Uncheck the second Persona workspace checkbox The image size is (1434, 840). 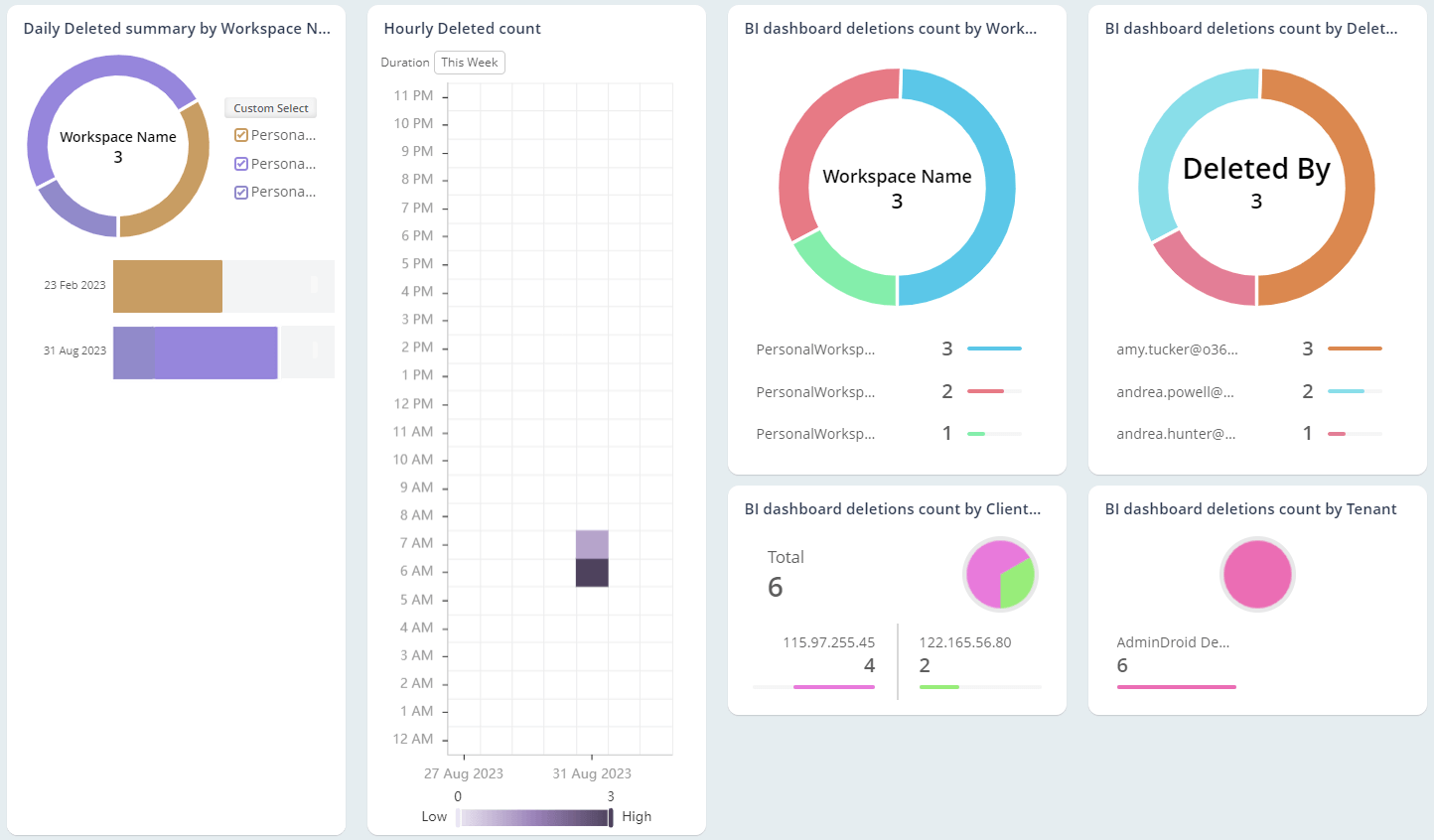240,163
